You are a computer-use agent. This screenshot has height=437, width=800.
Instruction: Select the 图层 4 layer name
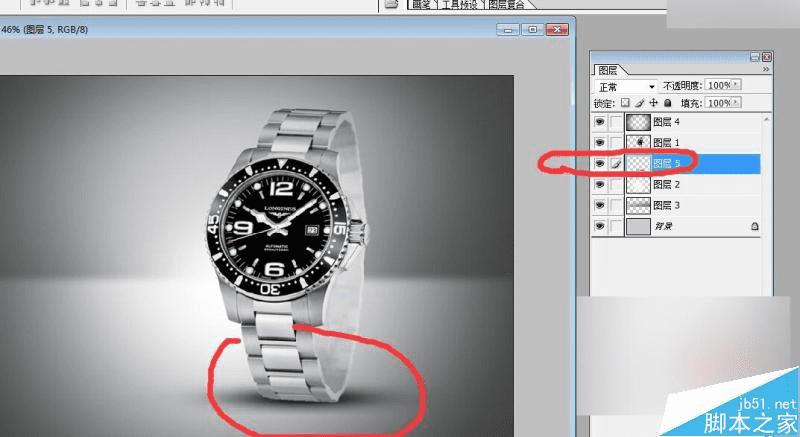[666, 122]
